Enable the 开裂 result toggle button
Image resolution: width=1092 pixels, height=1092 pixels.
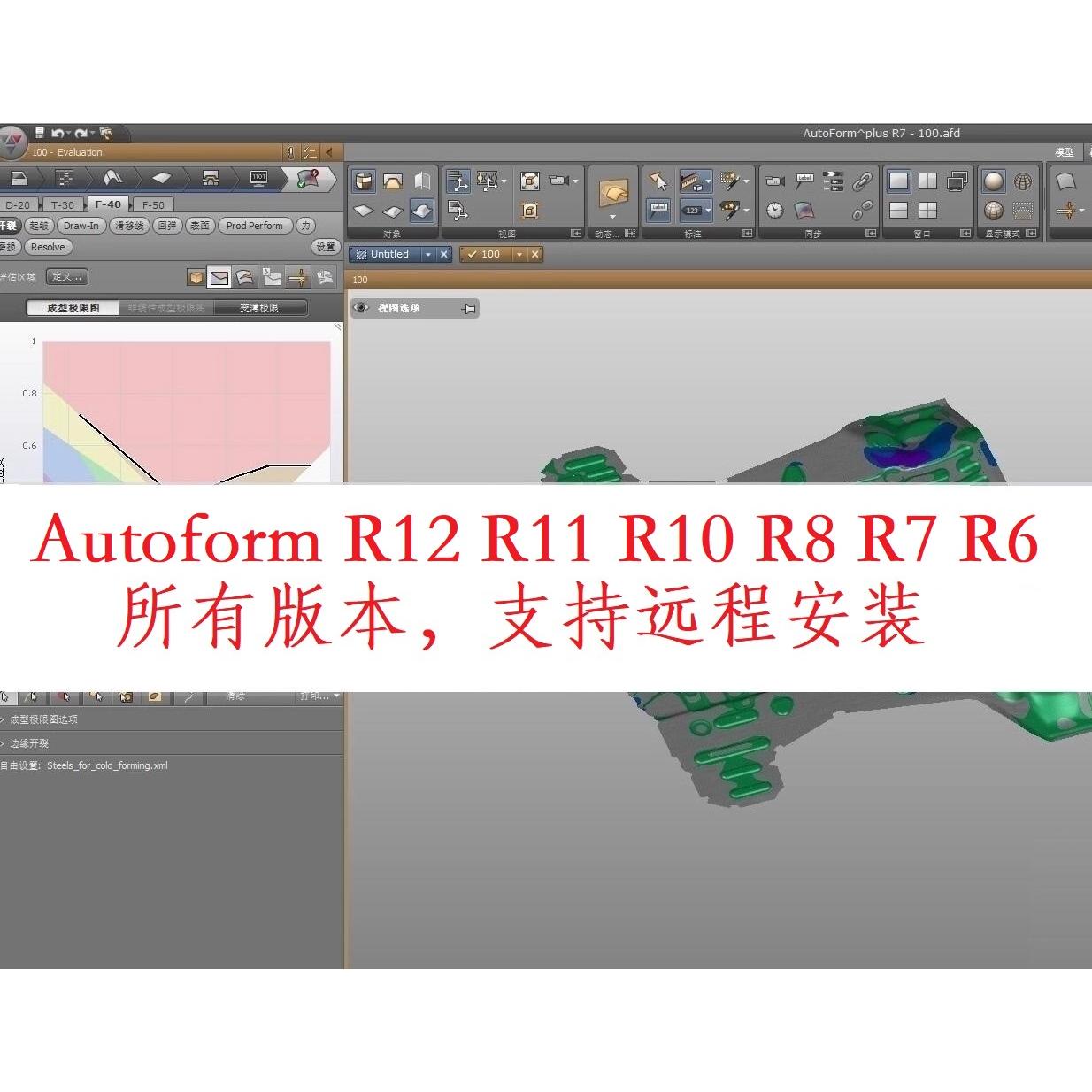click(x=9, y=226)
